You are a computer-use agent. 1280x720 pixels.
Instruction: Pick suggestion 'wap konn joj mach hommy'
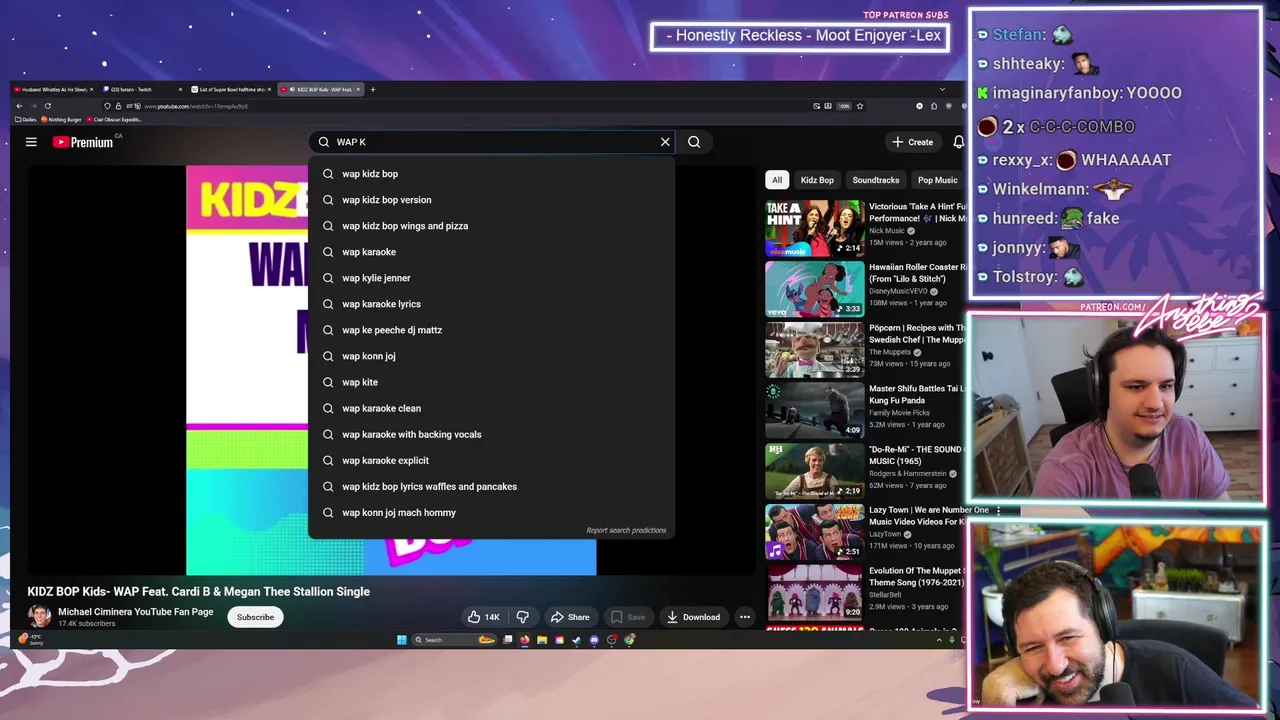point(491,512)
